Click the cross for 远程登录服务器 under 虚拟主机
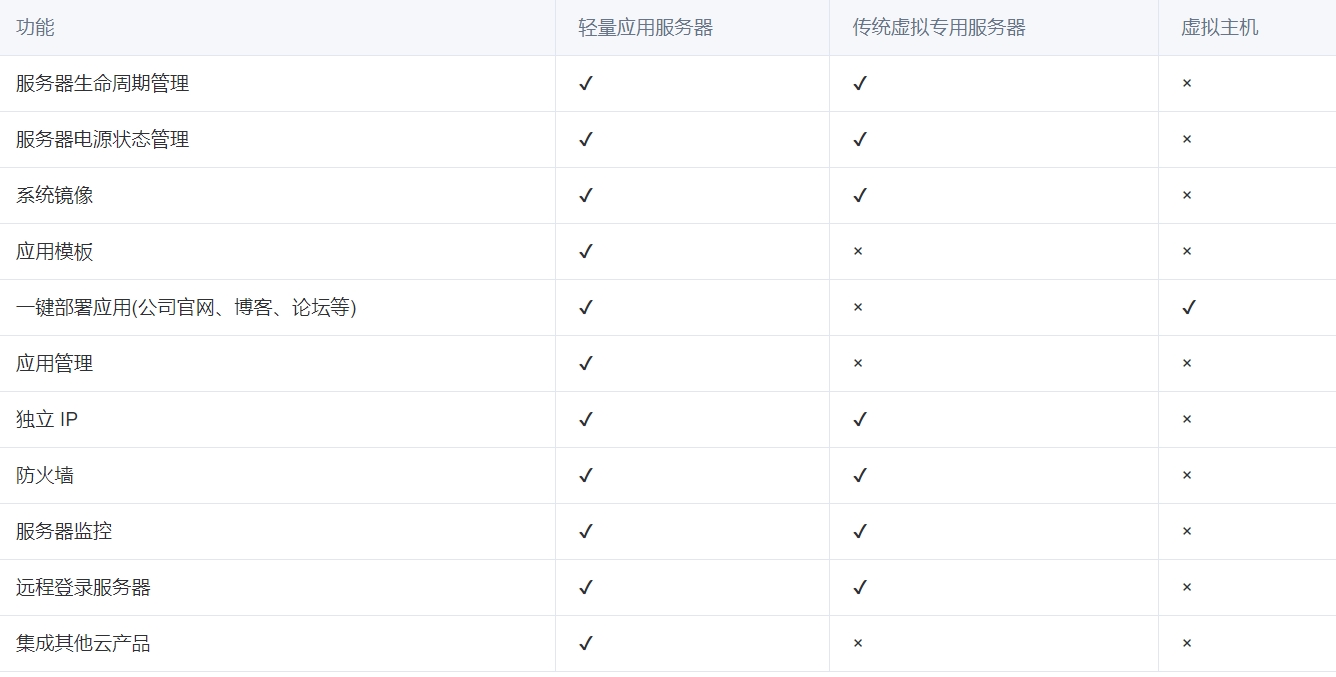Viewport: 1336px width, 677px height. 1187,587
